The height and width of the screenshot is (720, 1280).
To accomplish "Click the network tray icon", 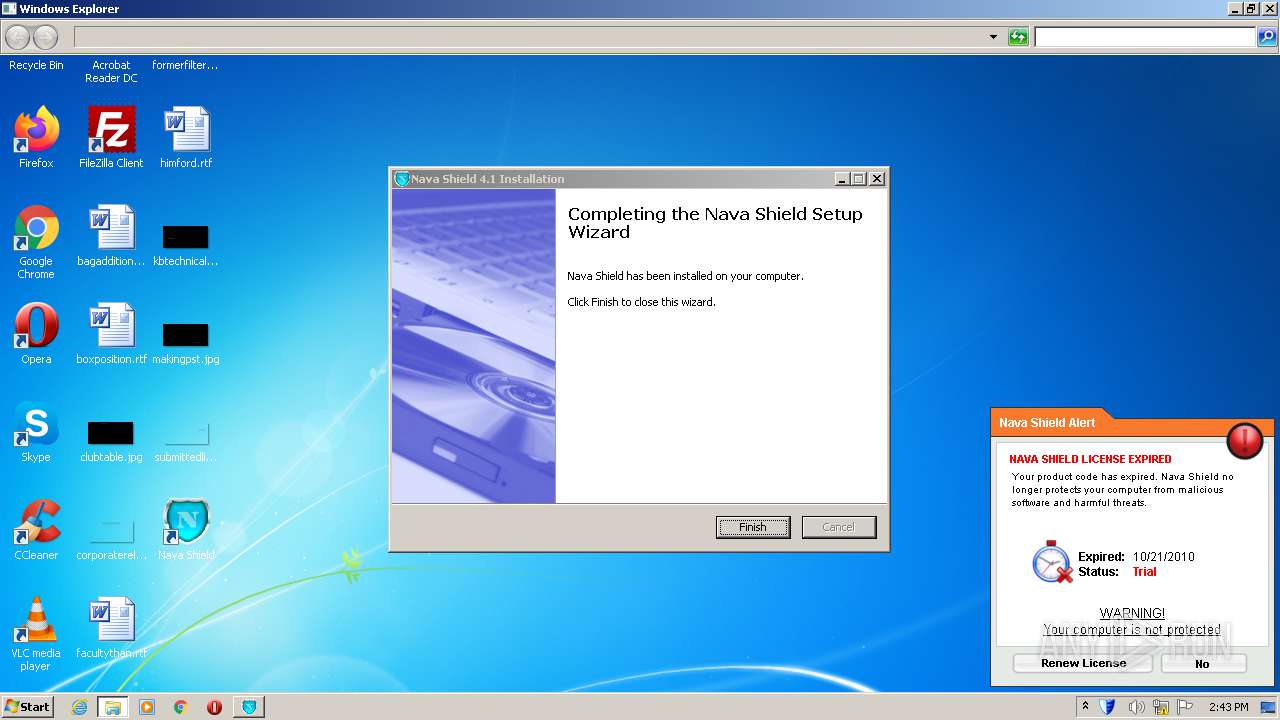I will point(1163,707).
